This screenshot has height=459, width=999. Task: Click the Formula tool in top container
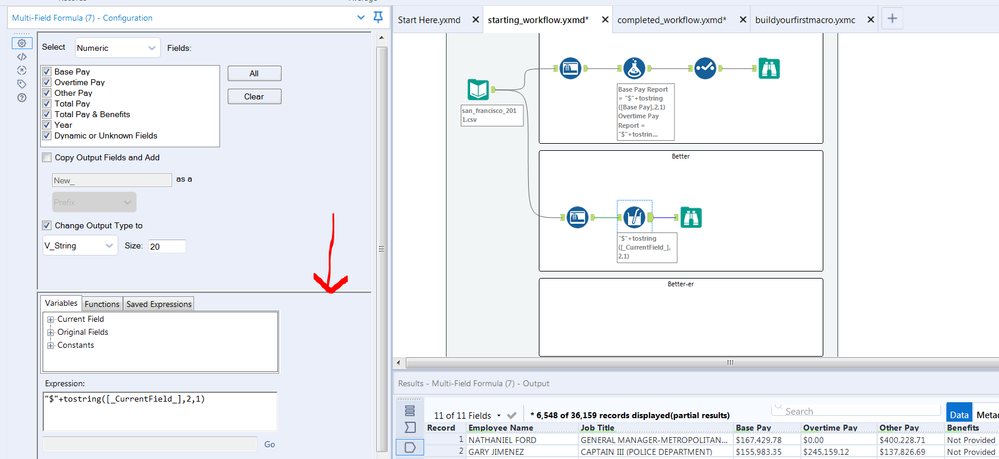click(x=635, y=68)
